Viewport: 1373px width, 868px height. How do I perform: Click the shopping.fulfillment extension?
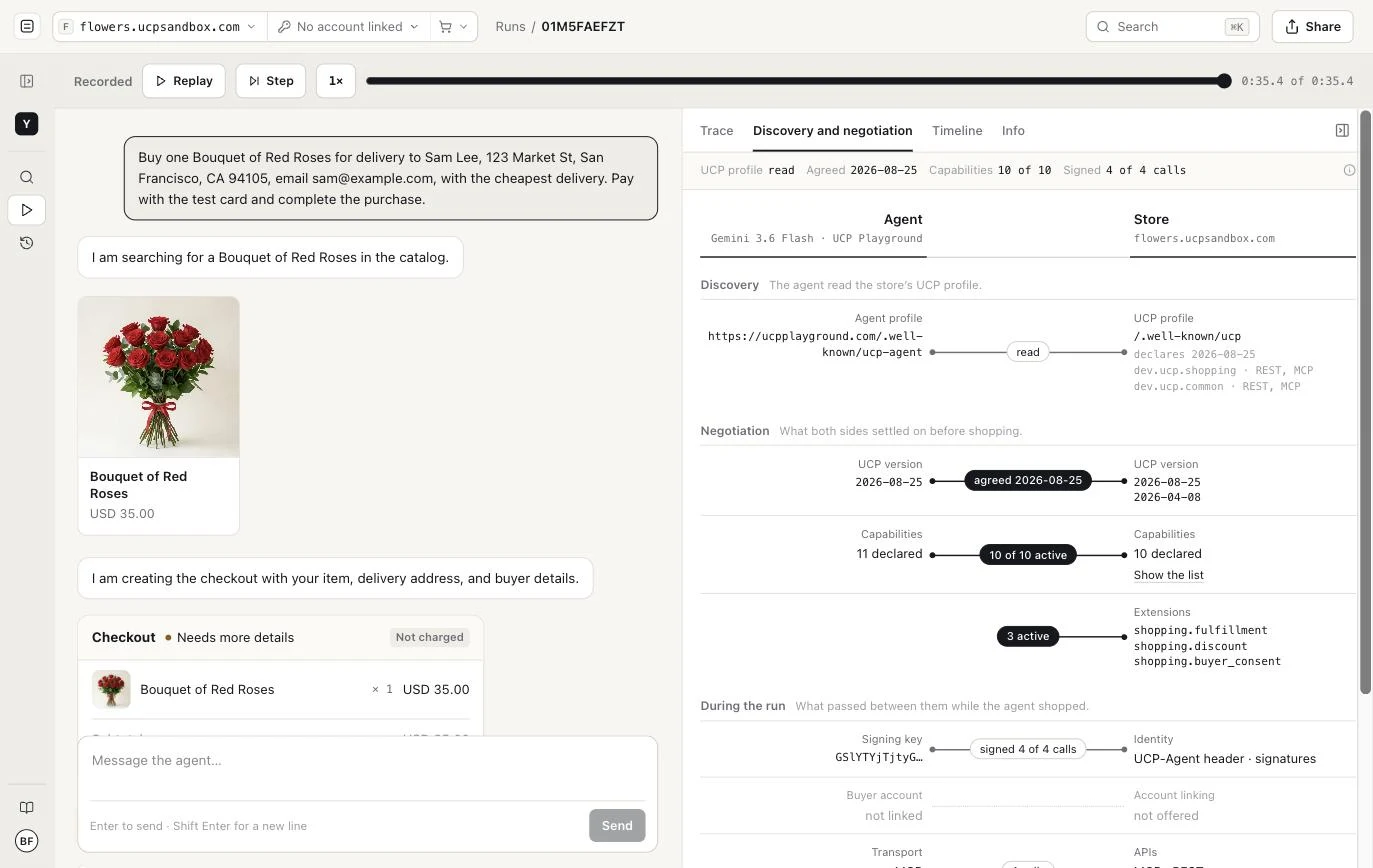(x=1201, y=630)
